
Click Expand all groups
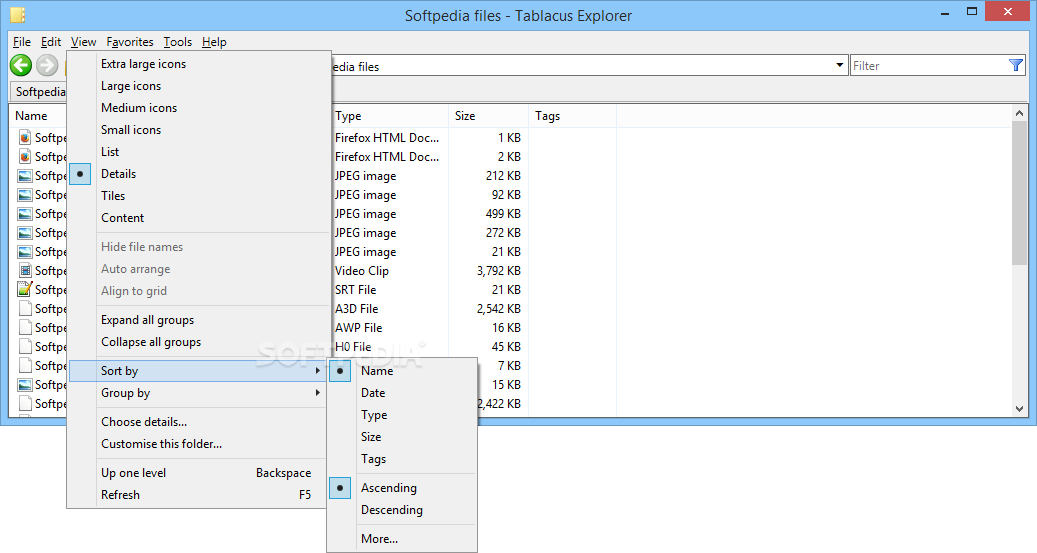(x=198, y=320)
